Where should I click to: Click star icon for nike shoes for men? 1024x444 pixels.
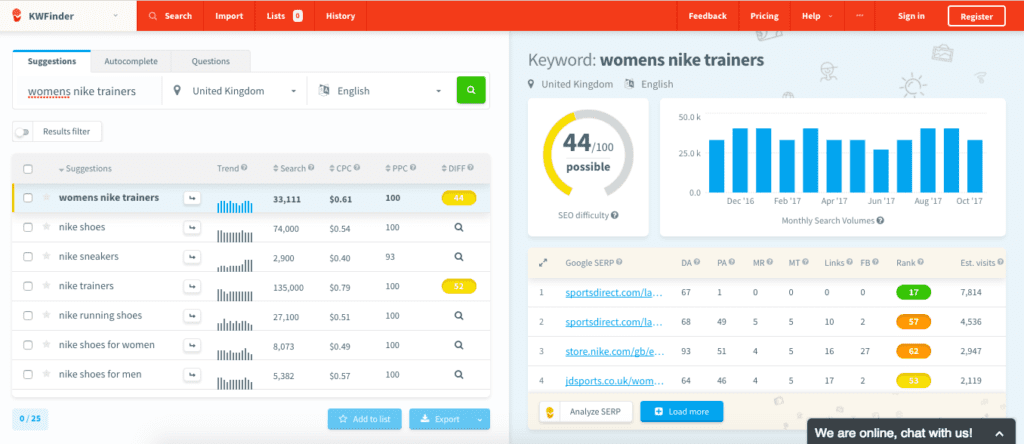click(46, 374)
